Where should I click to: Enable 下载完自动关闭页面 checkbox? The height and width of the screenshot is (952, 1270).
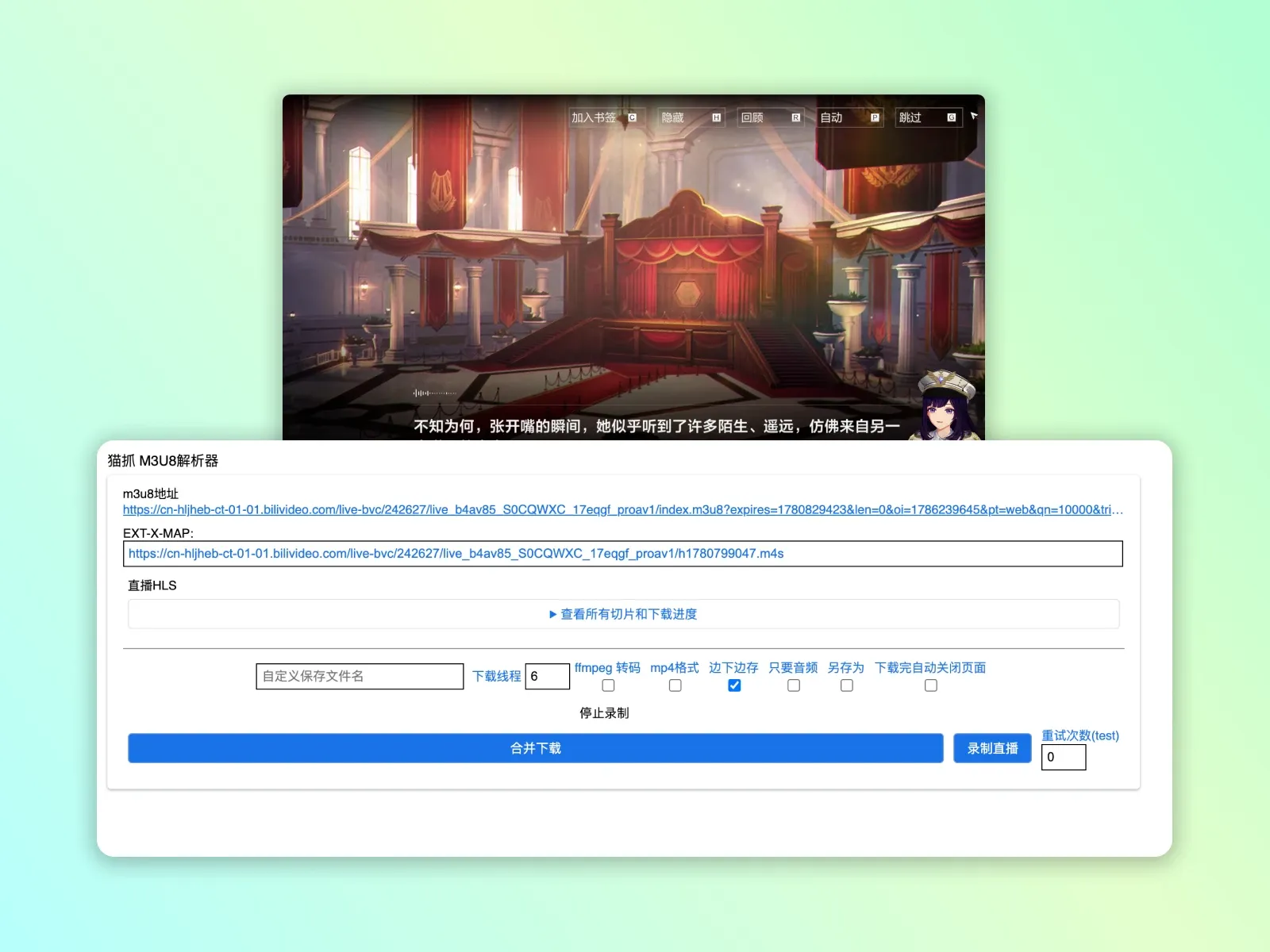click(x=931, y=685)
